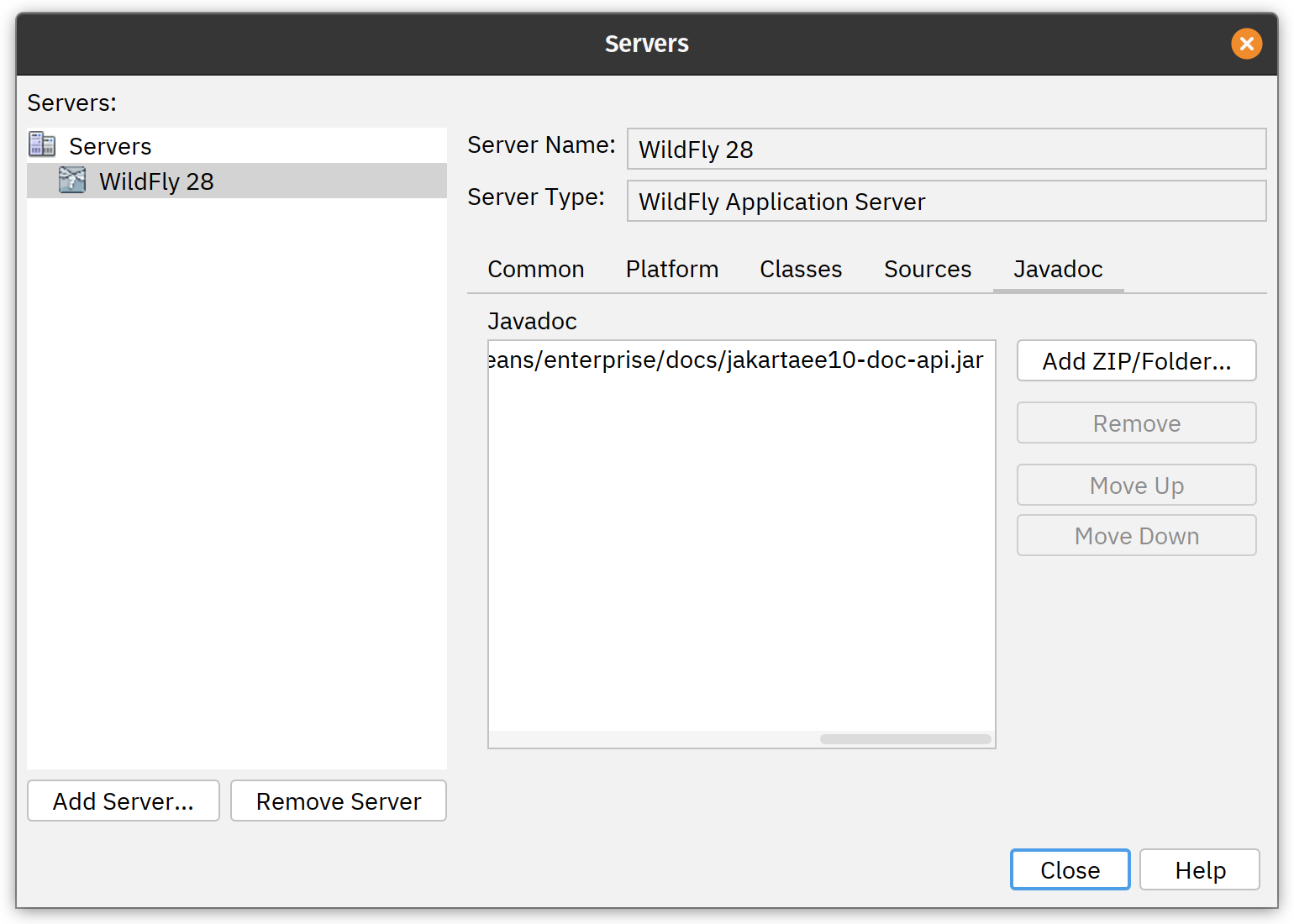This screenshot has width=1294, height=924.
Task: Click the Servers dialog title text
Action: click(x=647, y=44)
